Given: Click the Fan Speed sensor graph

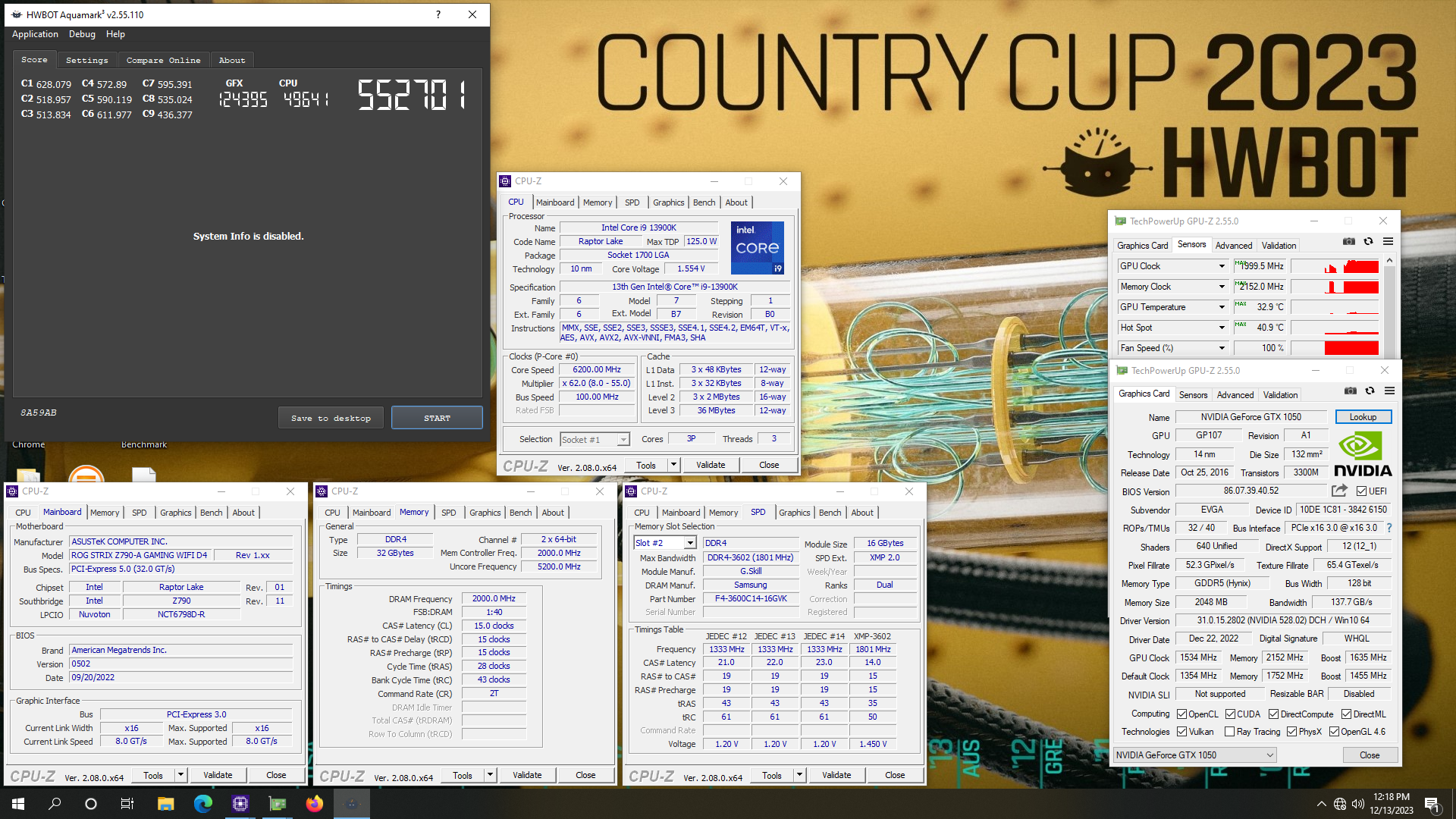Looking at the screenshot, I should (x=1335, y=348).
